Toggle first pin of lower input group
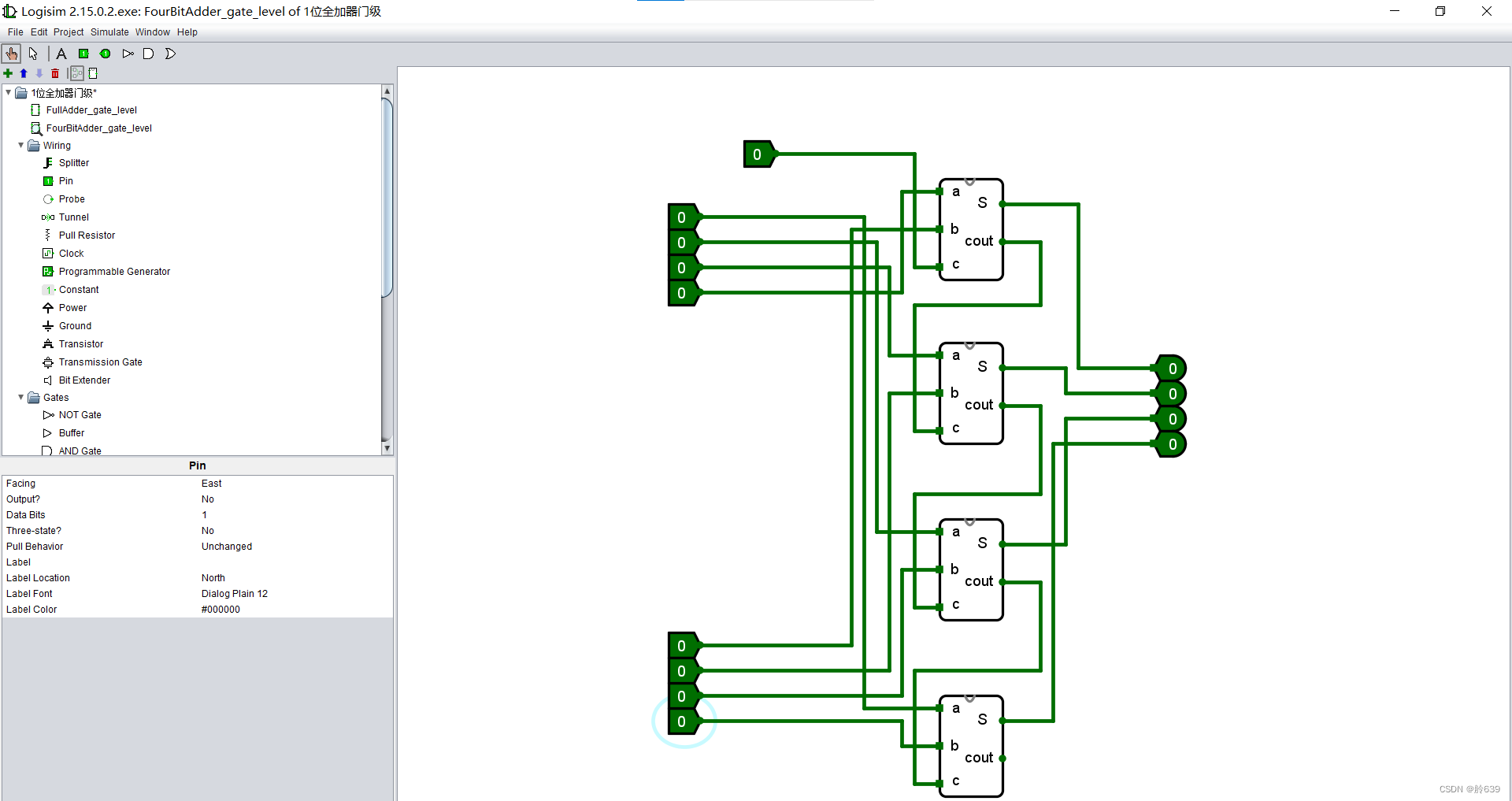Viewport: 1512px width, 801px height. 682,646
